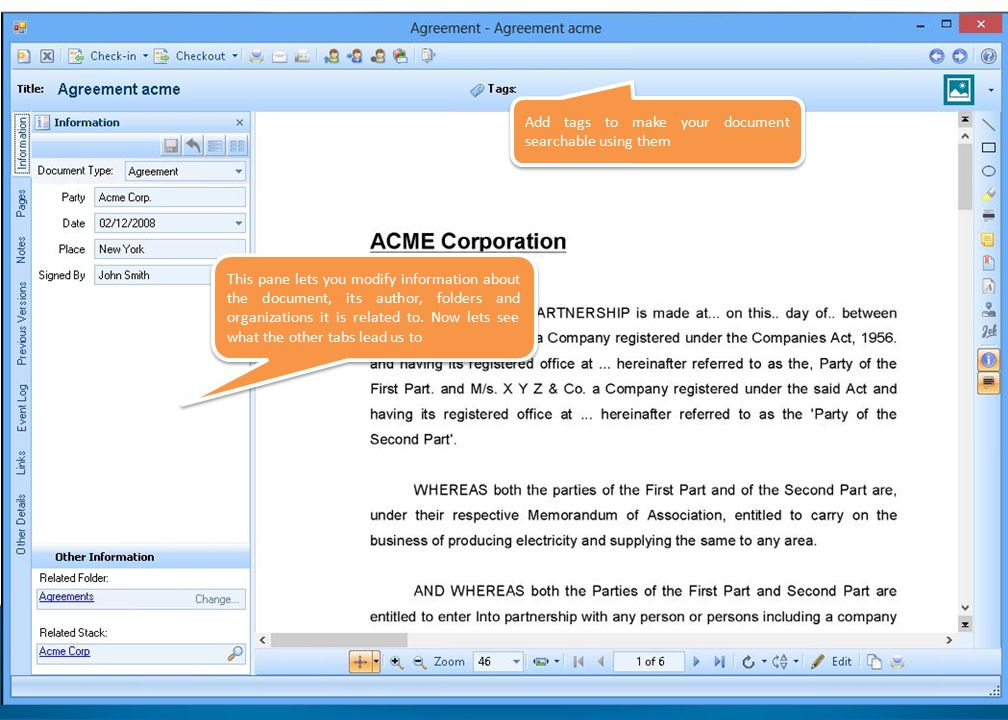Click the Change... button for related folder
Screen dimensions: 1008x720
[217, 598]
